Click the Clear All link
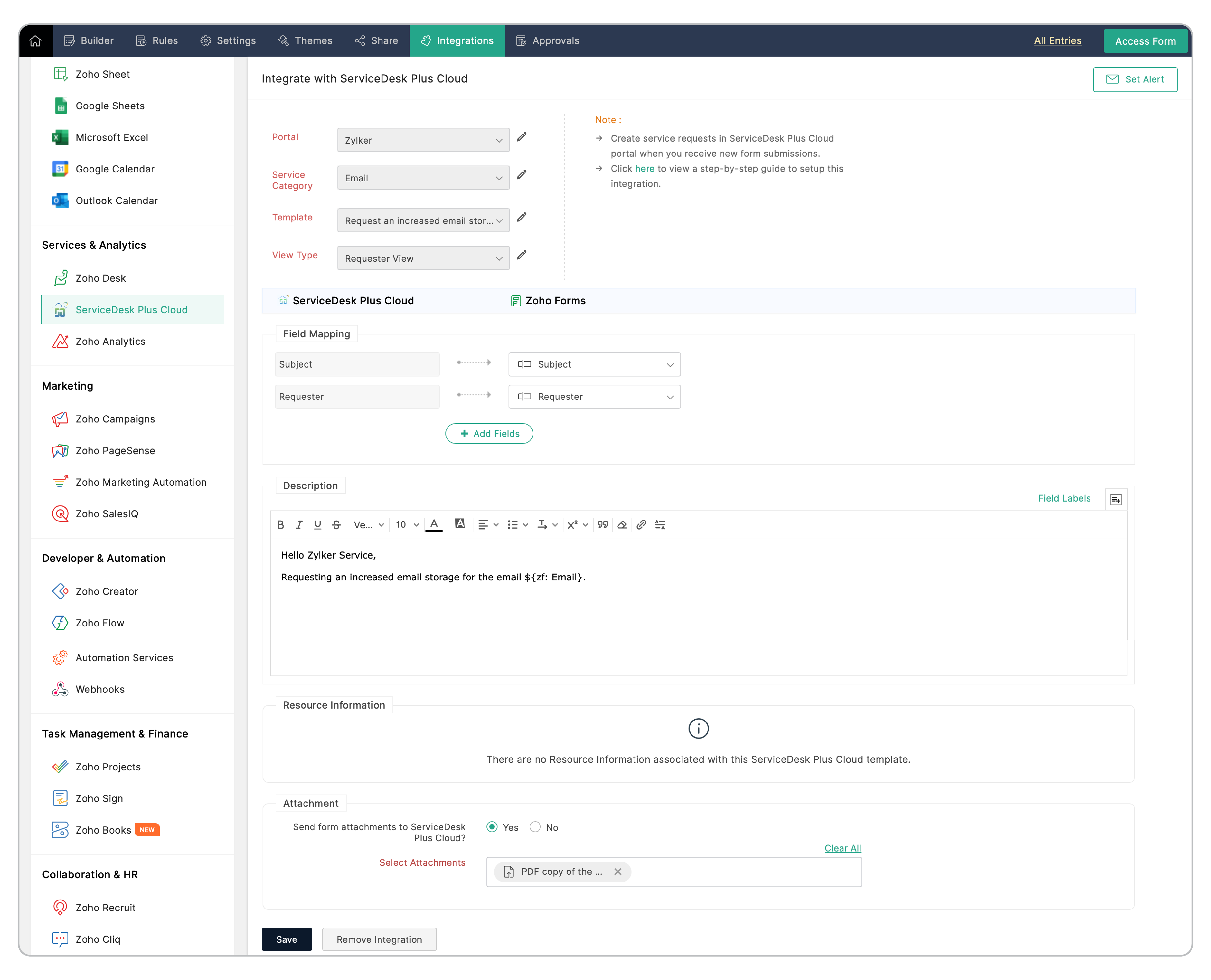This screenshot has height=980, width=1211. coord(842,848)
